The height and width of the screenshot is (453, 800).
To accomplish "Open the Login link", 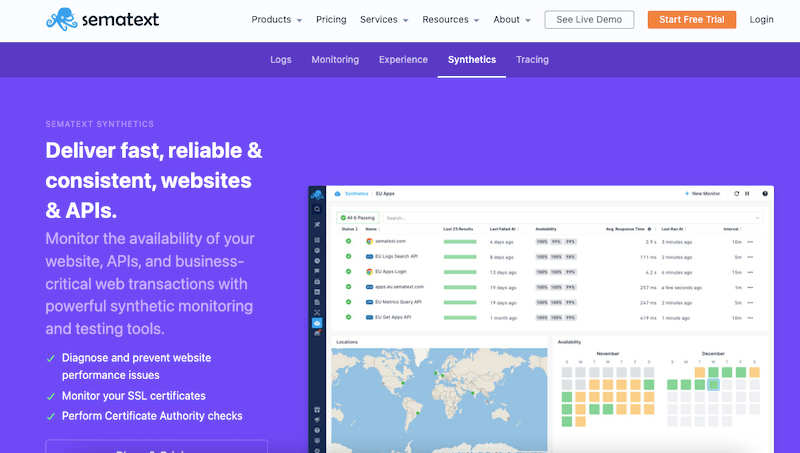I will coord(761,19).
